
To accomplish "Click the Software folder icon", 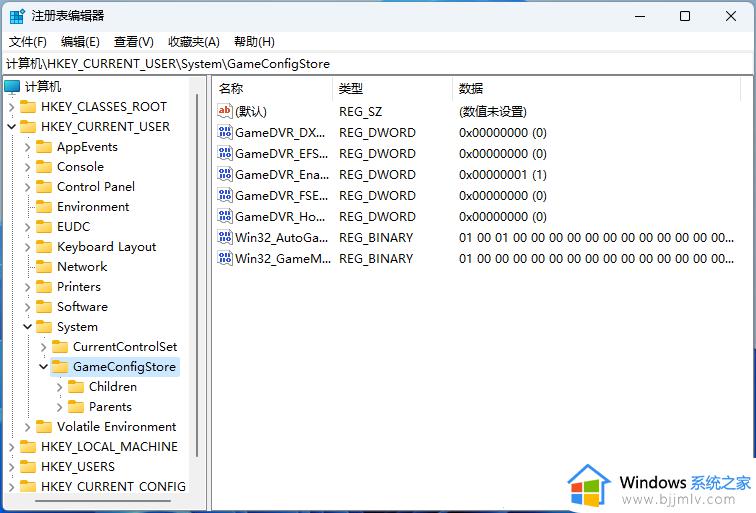I will [x=44, y=307].
